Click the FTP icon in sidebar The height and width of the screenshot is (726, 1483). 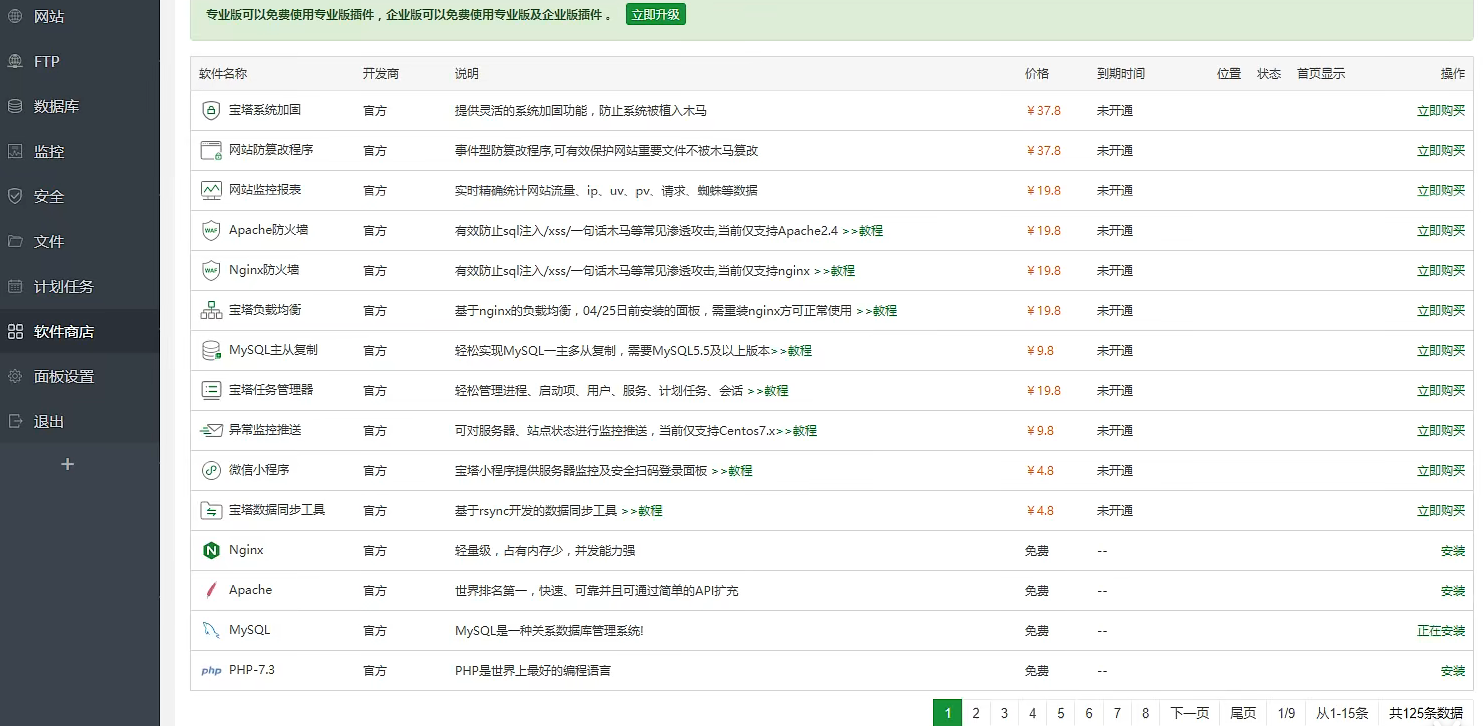tap(15, 61)
